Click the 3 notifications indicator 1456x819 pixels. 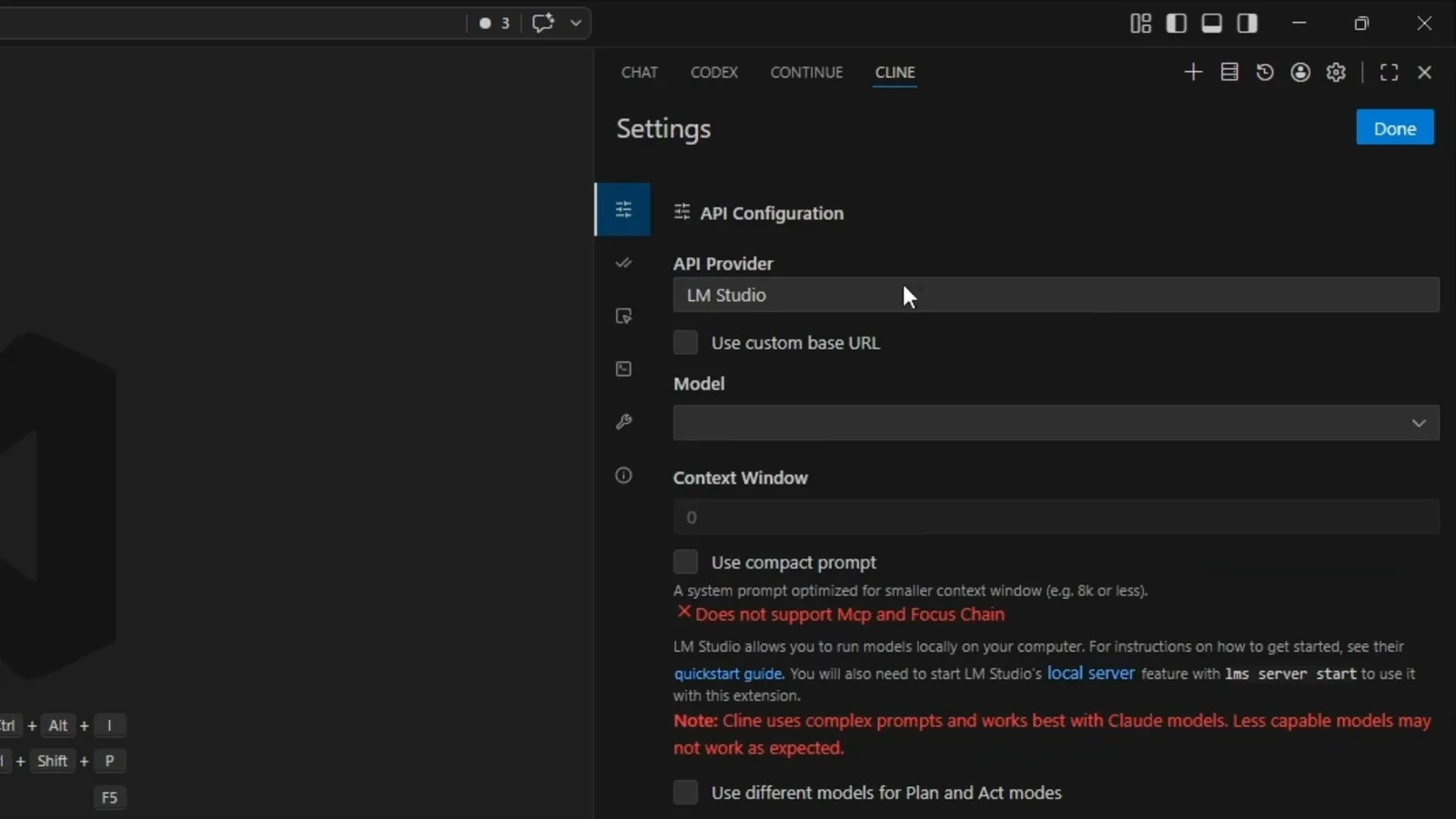[x=495, y=23]
